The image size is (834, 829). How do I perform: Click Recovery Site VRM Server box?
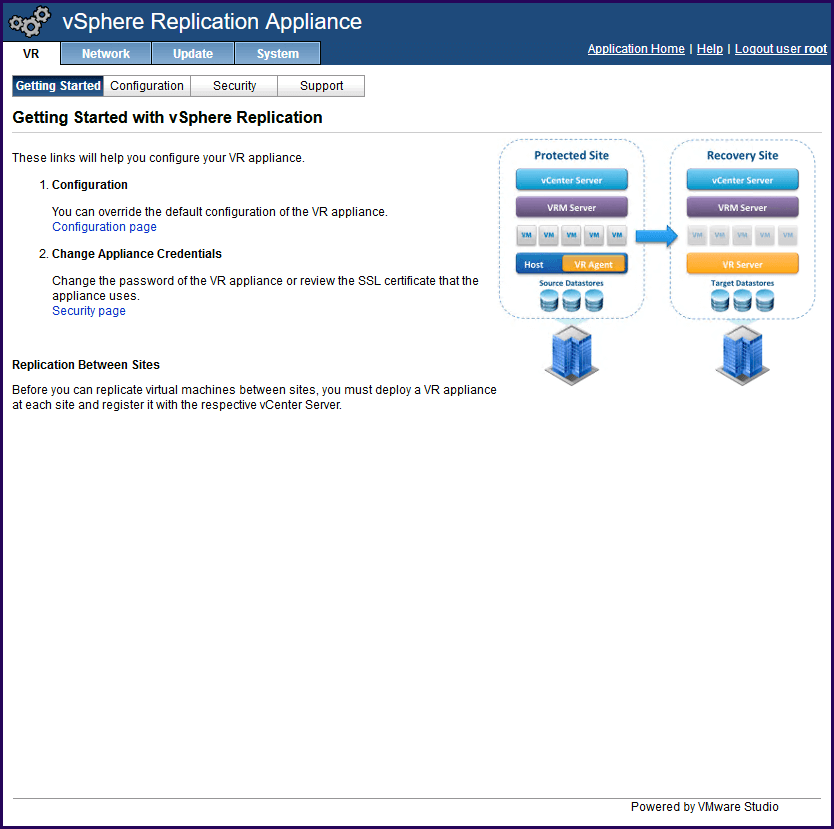742,207
